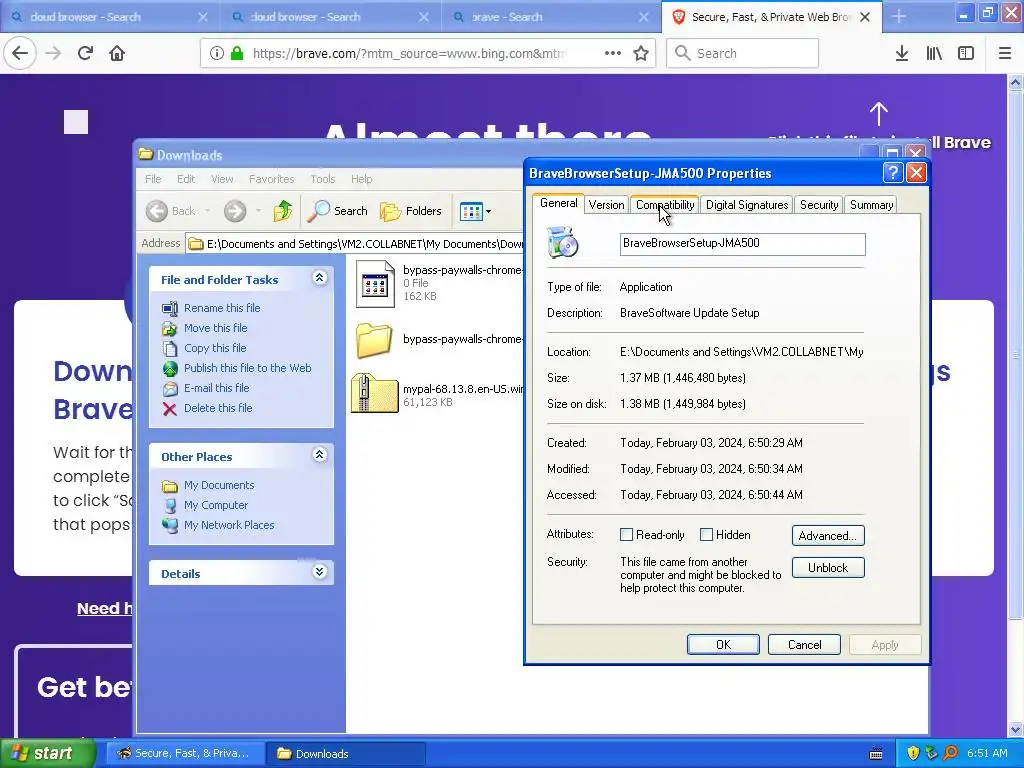
Task: Enable Read-only attribute checkbox
Action: click(626, 535)
